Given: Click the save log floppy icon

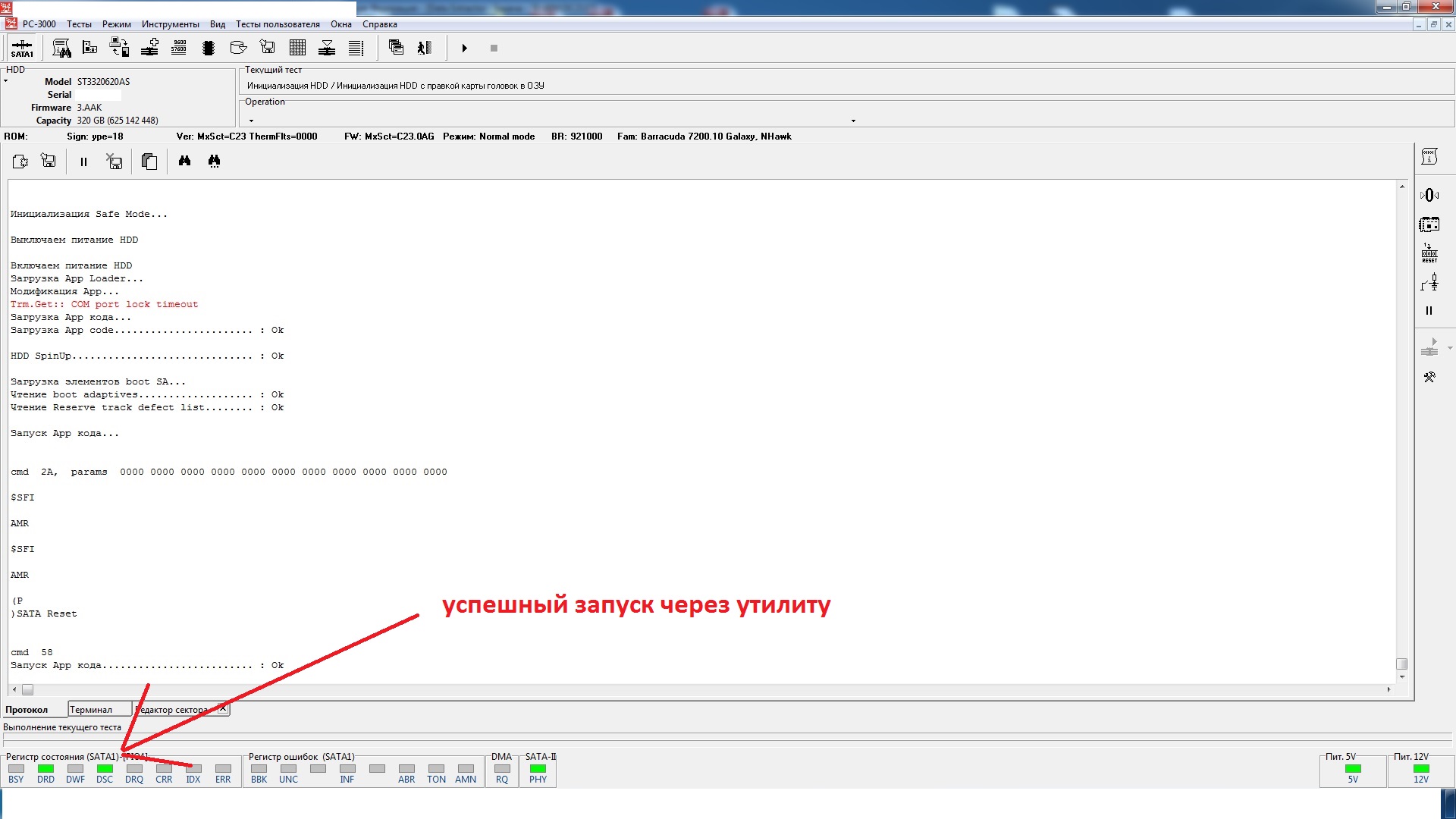Looking at the screenshot, I should pos(49,161).
